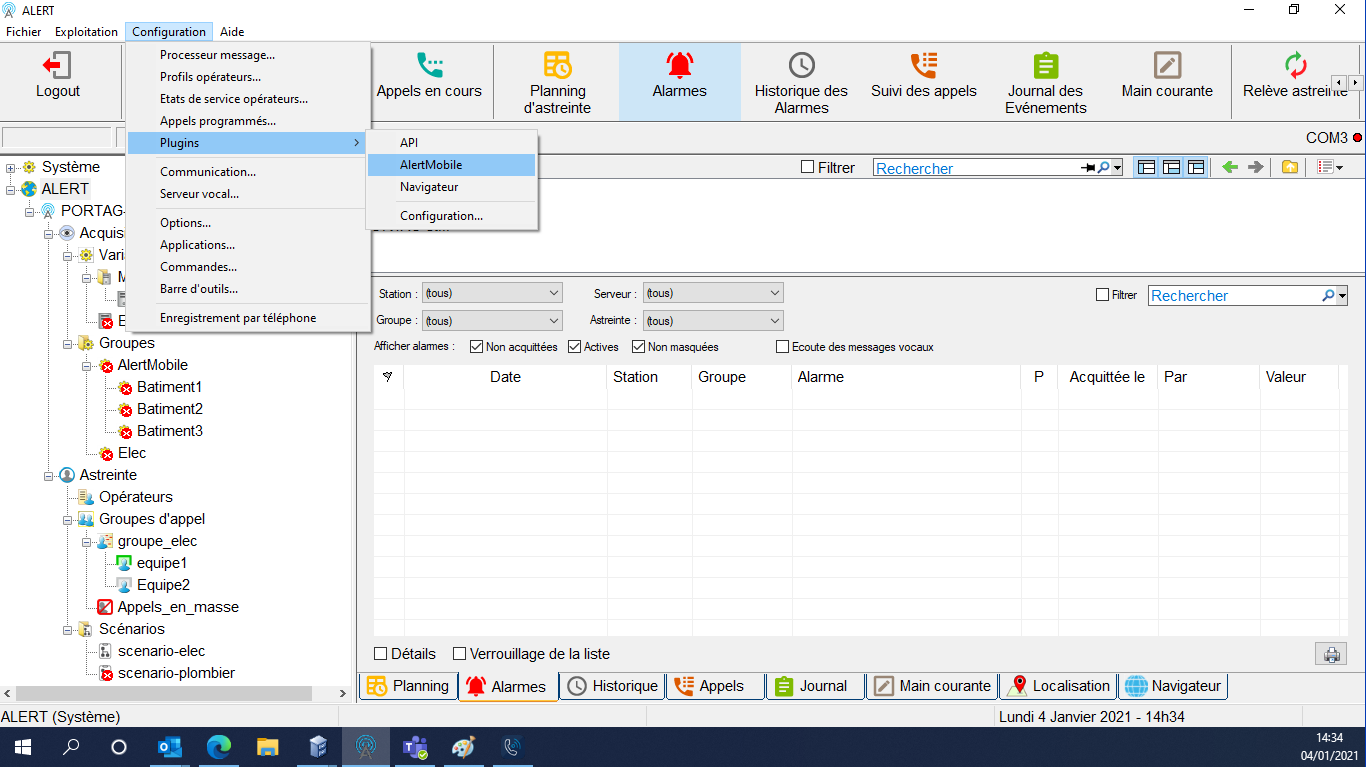Open Appels en cours phone icon
This screenshot has height=767, width=1366.
[430, 66]
